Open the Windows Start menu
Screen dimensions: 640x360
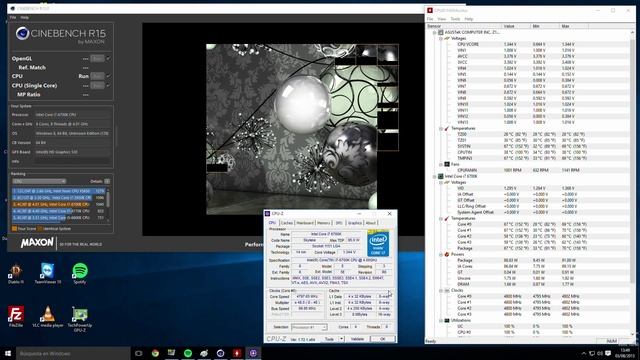(x=8, y=353)
